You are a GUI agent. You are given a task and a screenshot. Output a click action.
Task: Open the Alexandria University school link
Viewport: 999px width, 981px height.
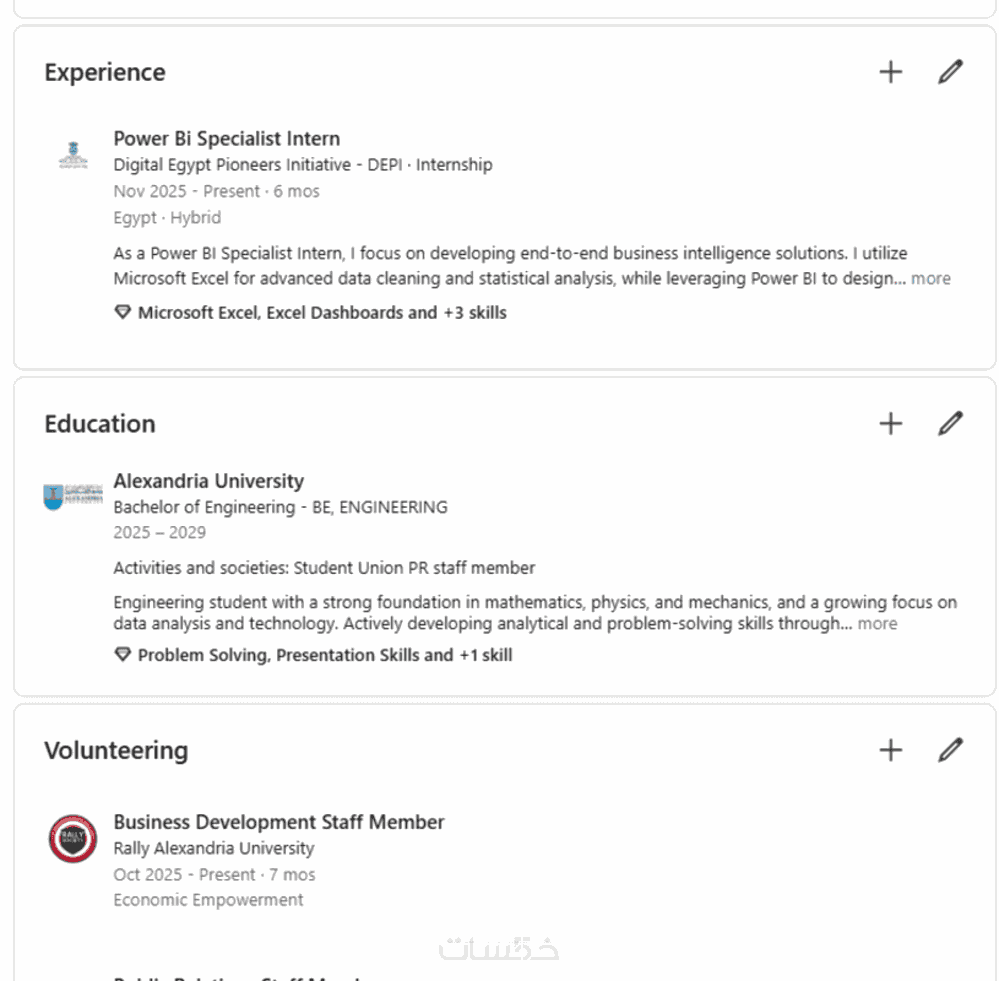coord(208,481)
